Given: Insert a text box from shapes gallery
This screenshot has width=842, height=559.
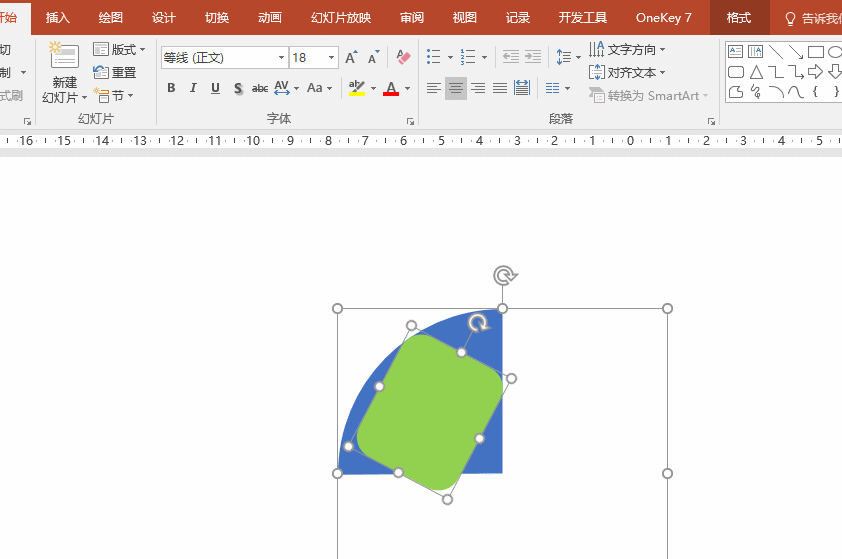Looking at the screenshot, I should 735,51.
